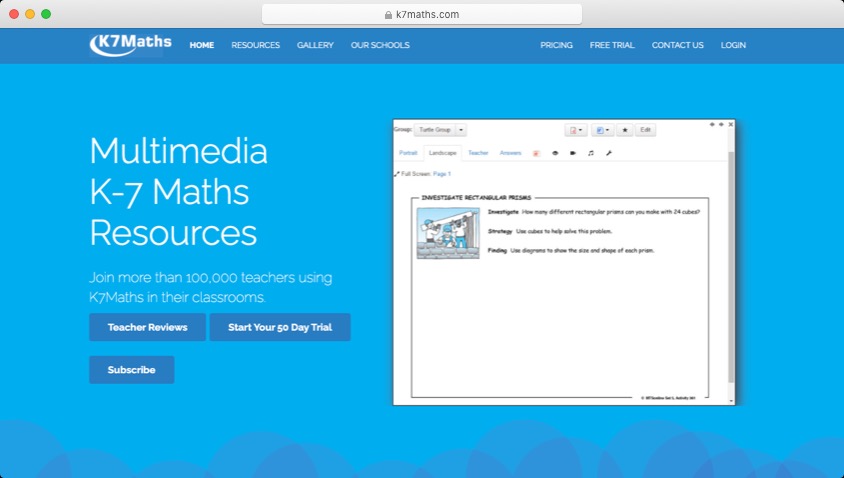Switch to the Teacher tab
The width and height of the screenshot is (844, 478).
click(x=478, y=153)
